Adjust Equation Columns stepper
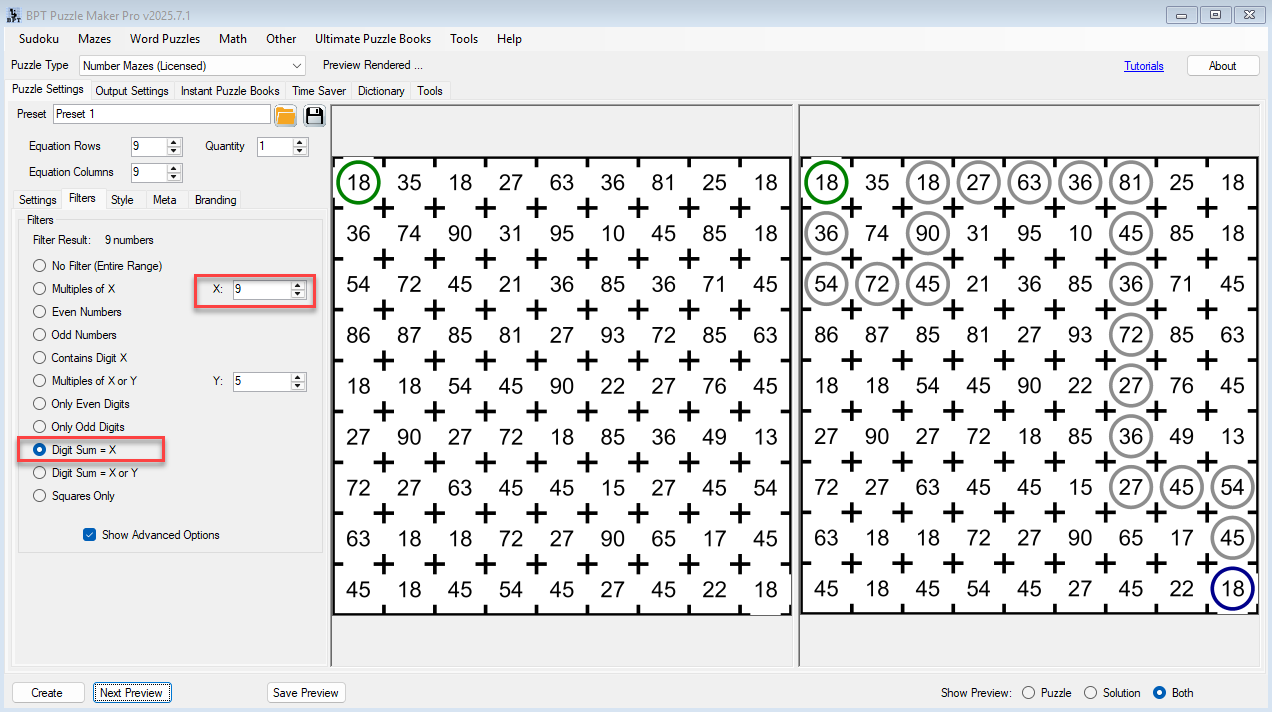Image resolution: width=1272 pixels, height=712 pixels. click(x=174, y=172)
